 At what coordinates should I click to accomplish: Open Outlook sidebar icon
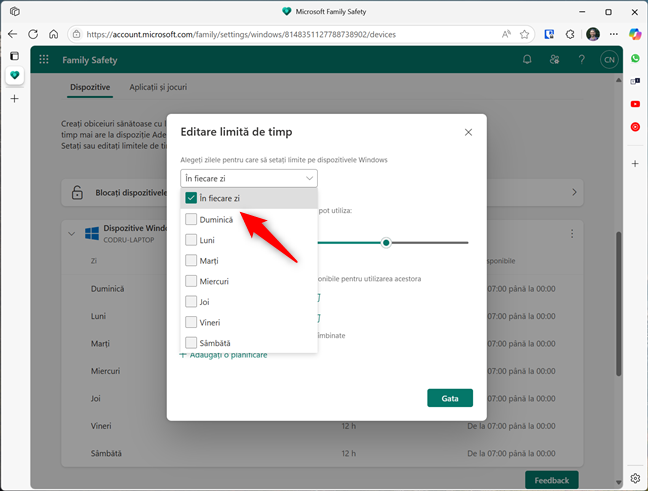point(635,81)
